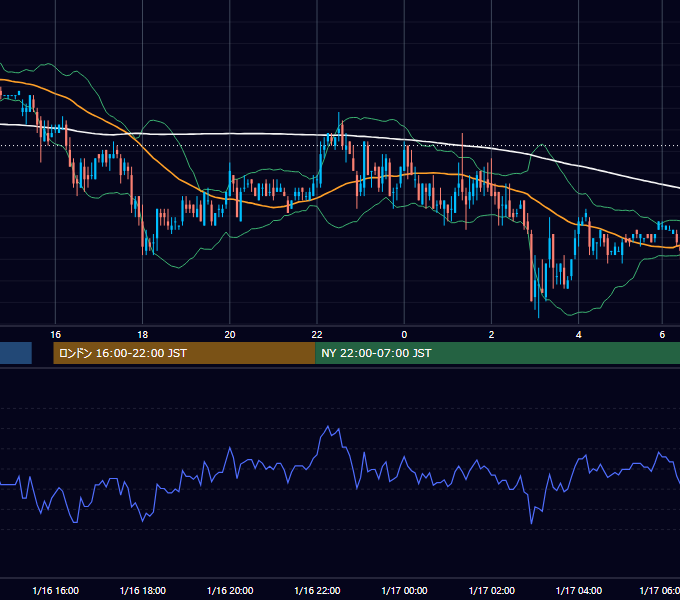This screenshot has height=600, width=680.
Task: Click the 4 hour label on price chart
Action: [579, 335]
